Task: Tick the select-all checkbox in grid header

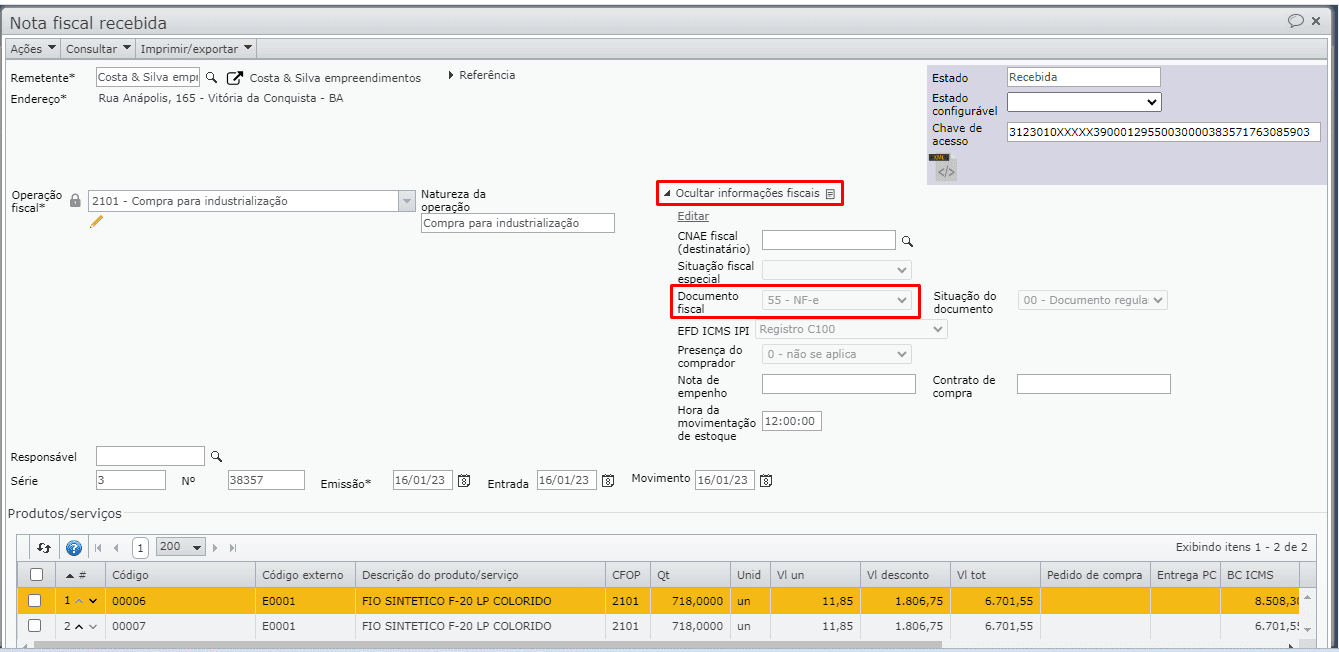Action: 36,575
